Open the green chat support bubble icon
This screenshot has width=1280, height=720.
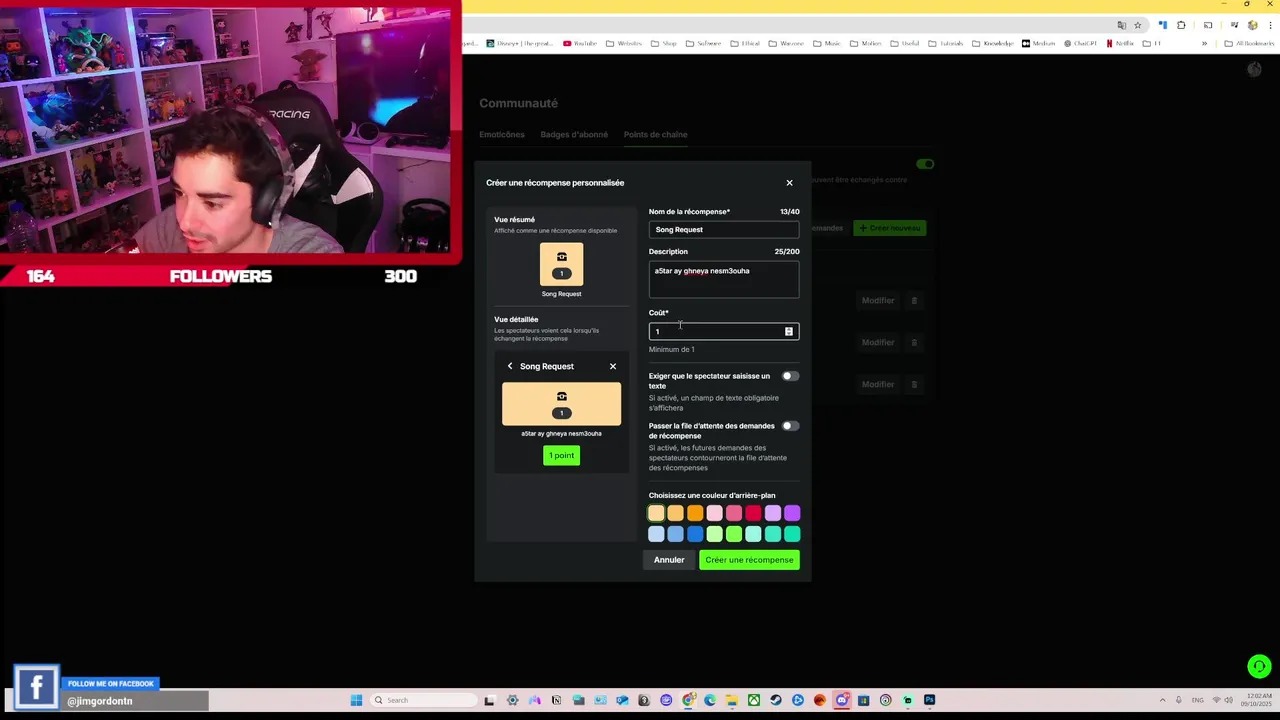[1259, 666]
